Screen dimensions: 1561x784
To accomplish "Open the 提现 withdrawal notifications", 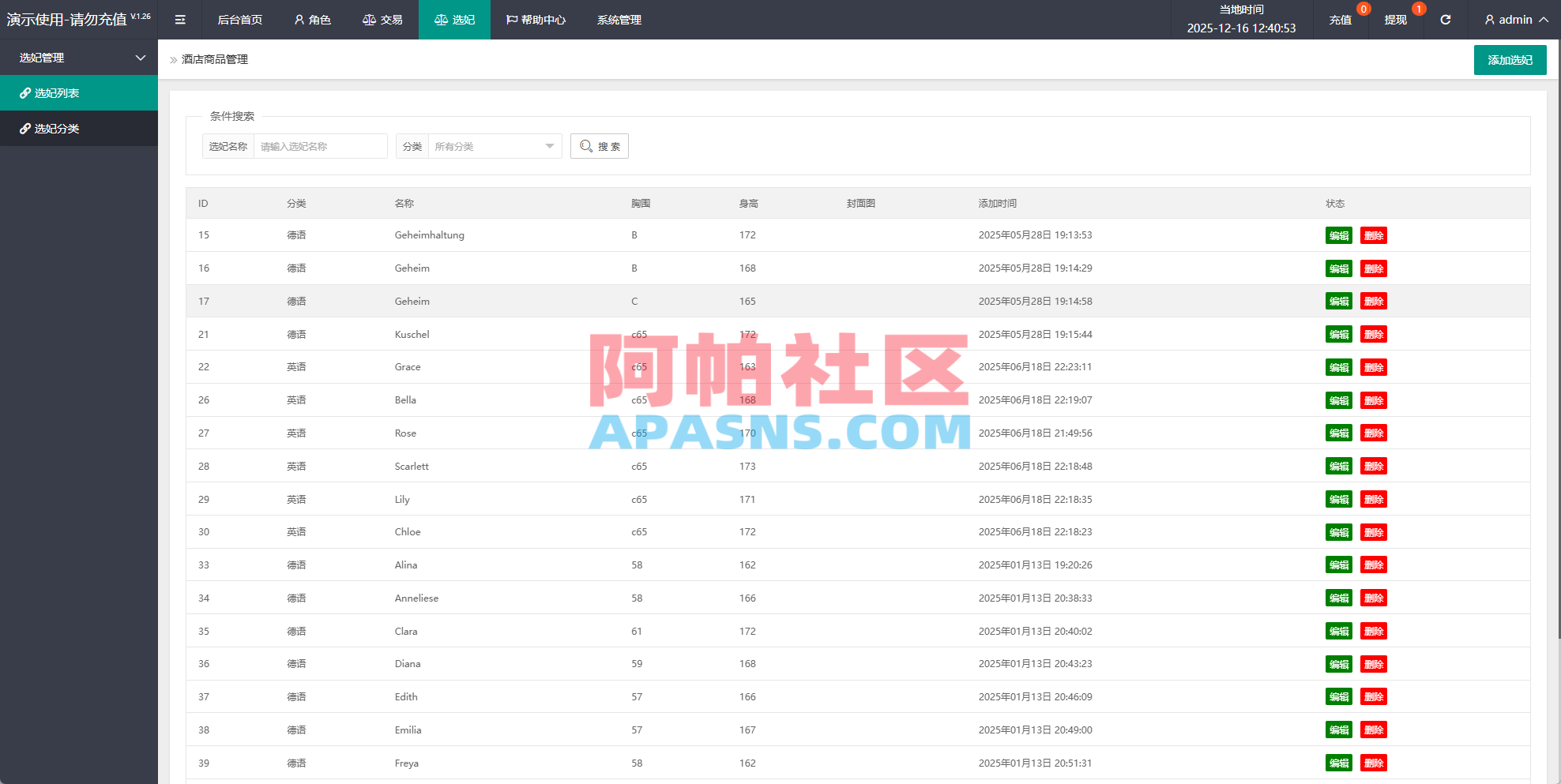I will (x=1395, y=20).
